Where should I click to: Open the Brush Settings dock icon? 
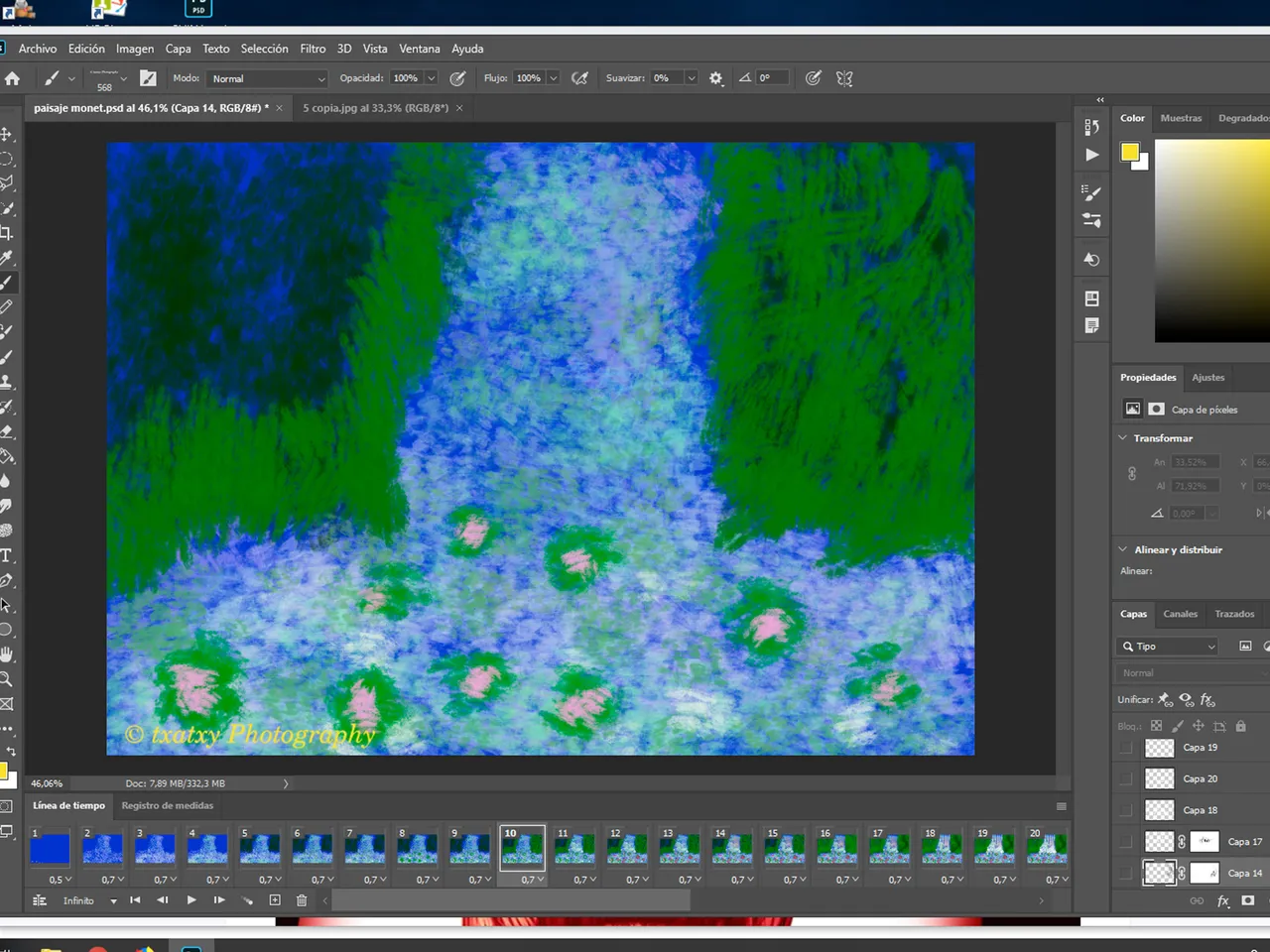[x=1091, y=191]
